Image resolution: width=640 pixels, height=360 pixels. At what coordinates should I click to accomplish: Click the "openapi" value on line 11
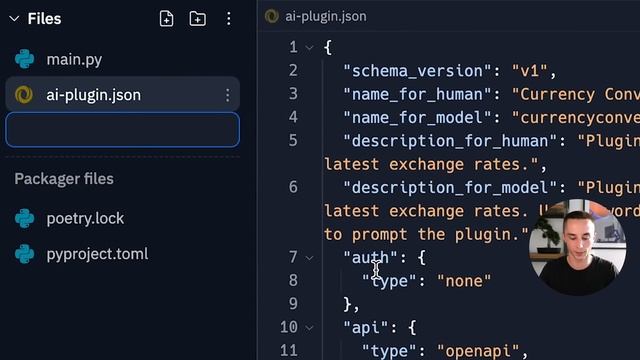(x=478, y=351)
